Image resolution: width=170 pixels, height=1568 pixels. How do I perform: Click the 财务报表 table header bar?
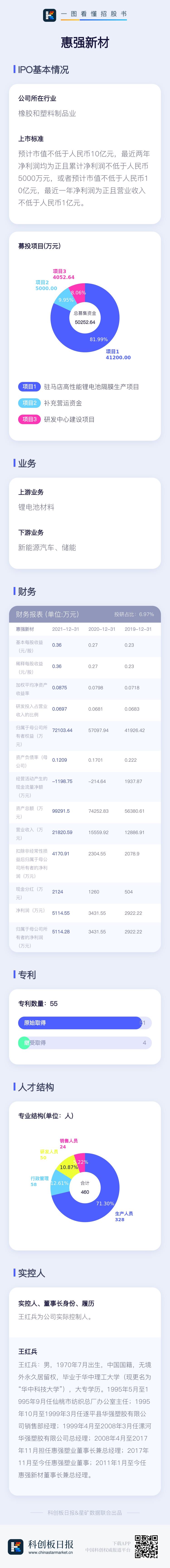coord(85,614)
